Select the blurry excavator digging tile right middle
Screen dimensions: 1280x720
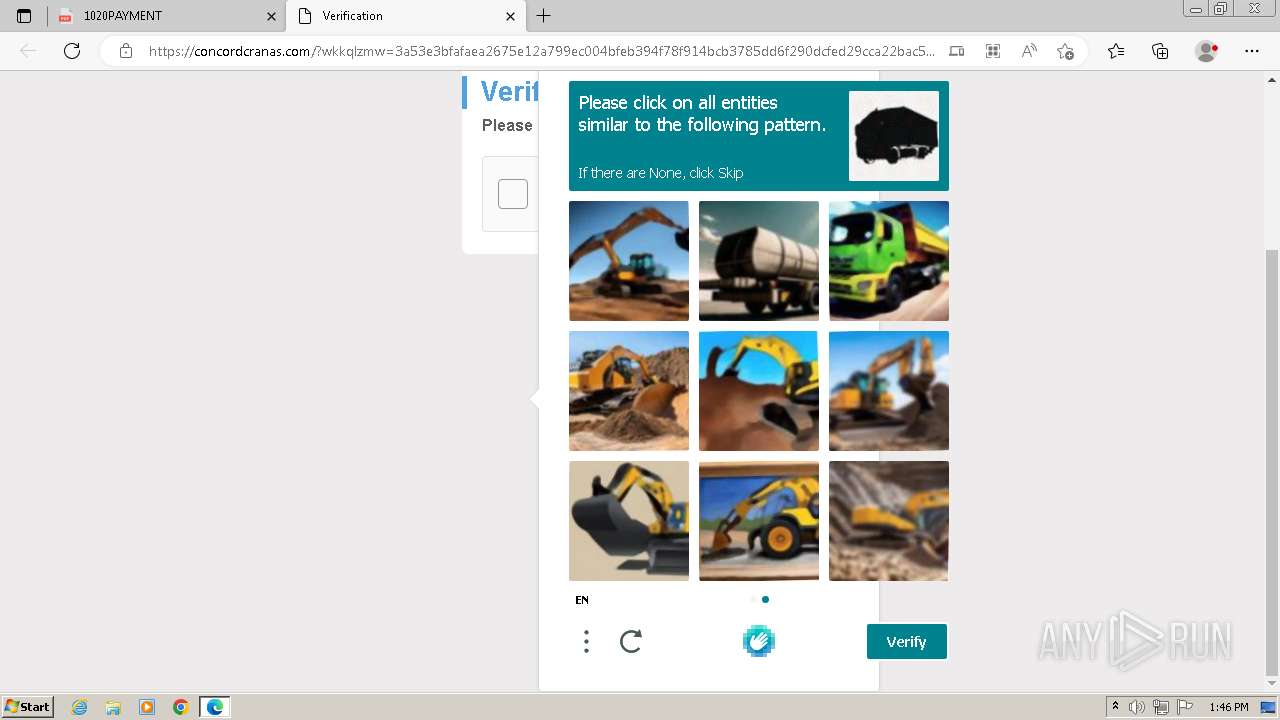(889, 391)
